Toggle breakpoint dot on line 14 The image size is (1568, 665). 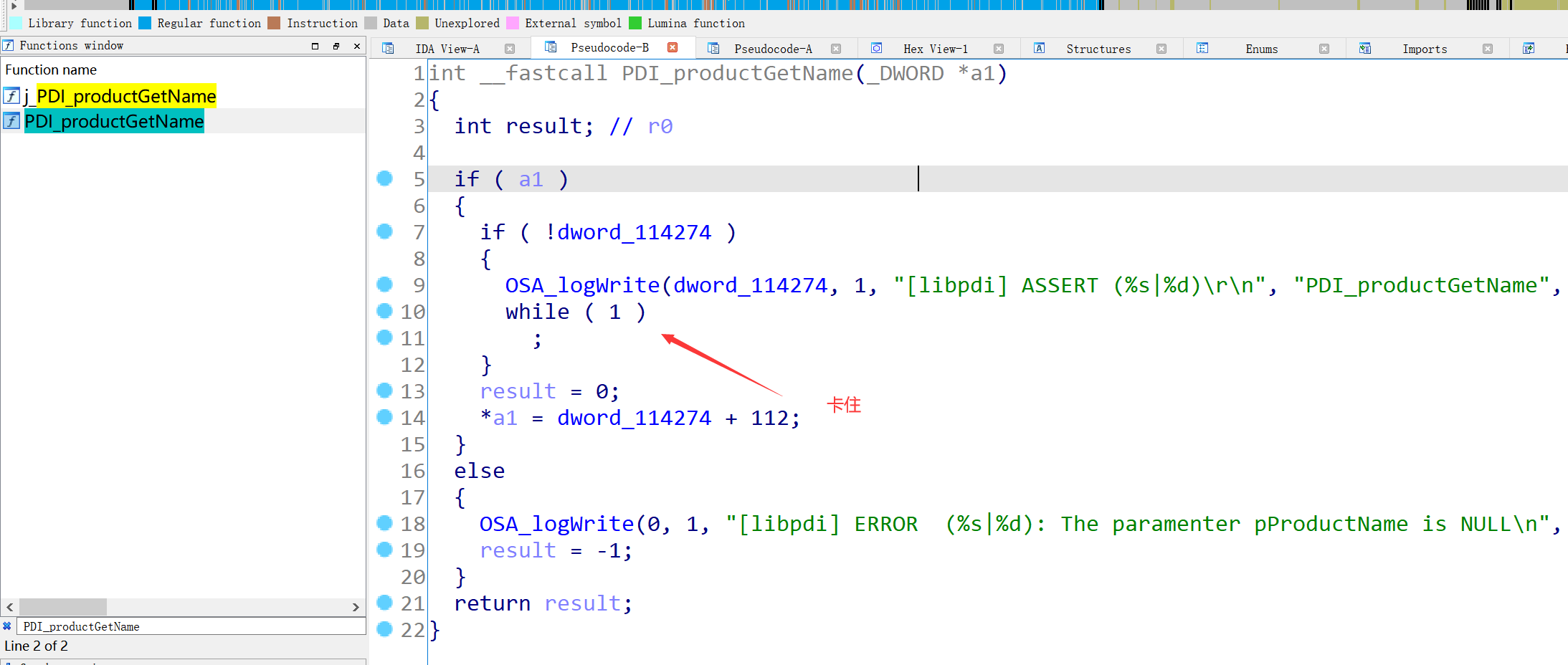(x=385, y=416)
